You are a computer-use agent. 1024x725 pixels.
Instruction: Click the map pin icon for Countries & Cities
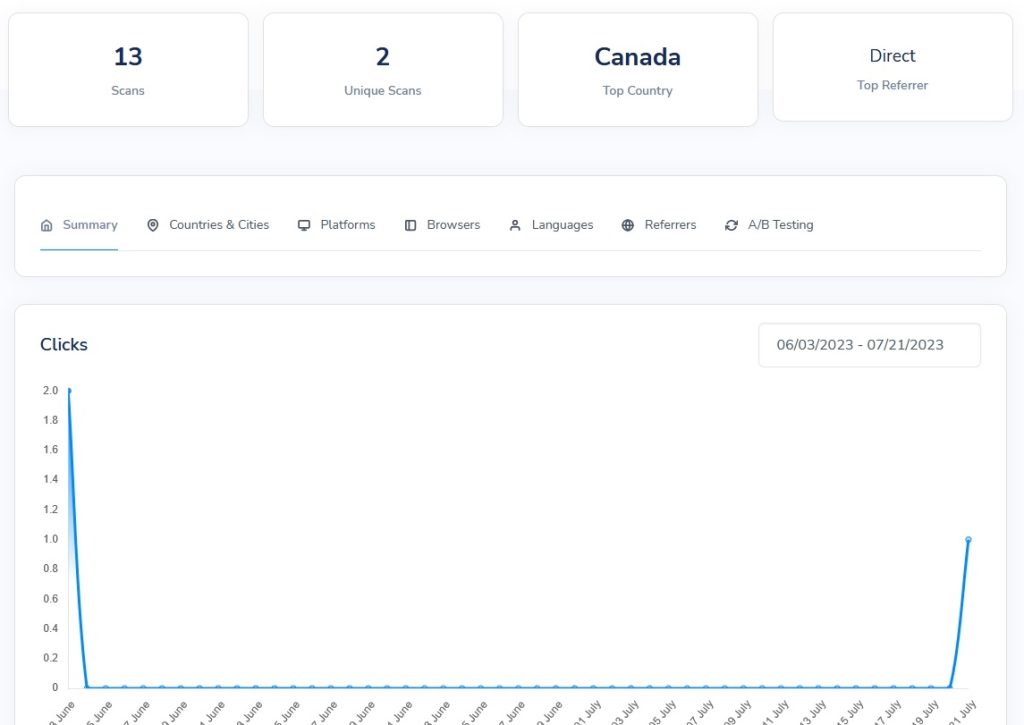pyautogui.click(x=153, y=225)
